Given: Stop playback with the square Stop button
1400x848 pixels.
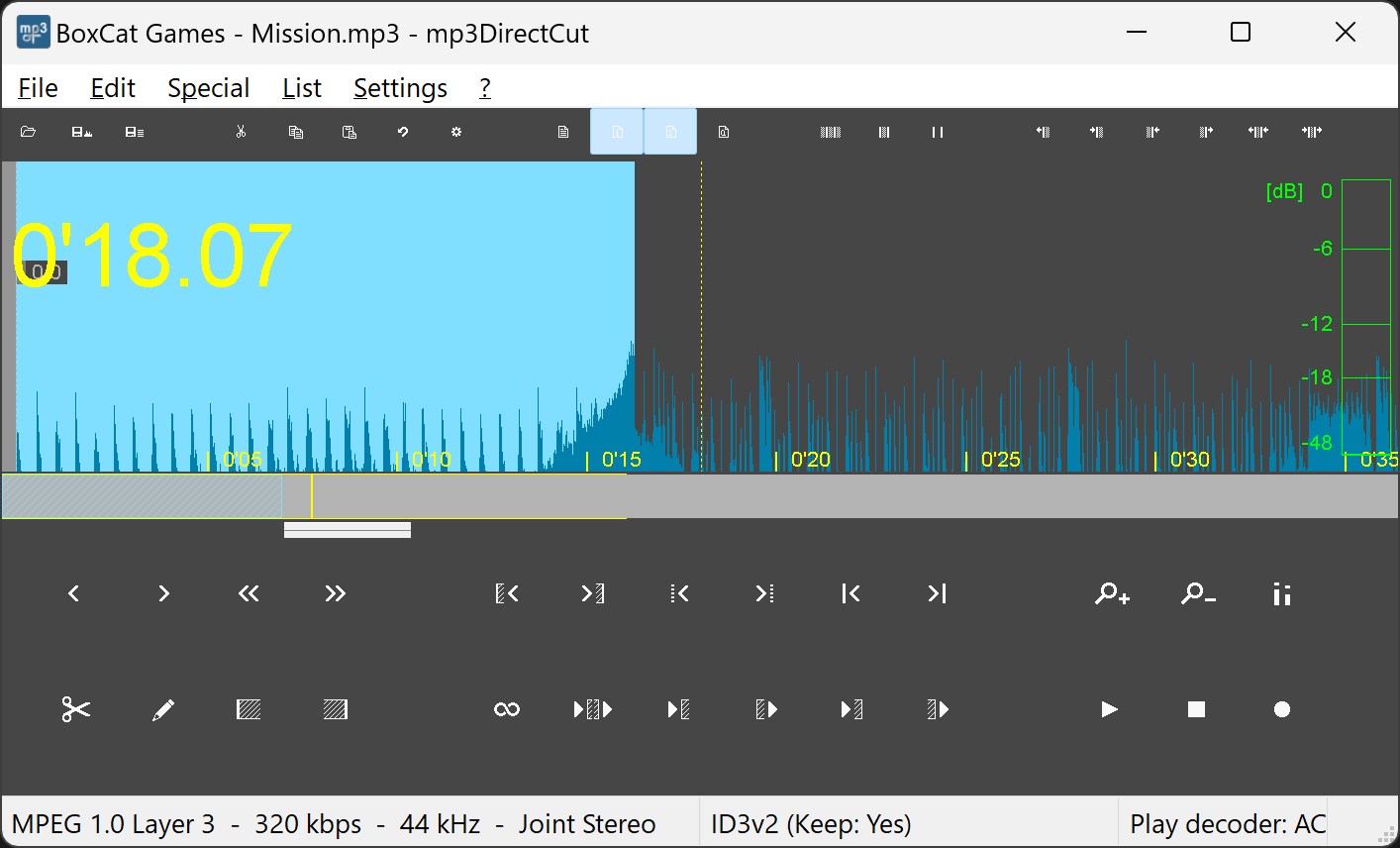Looking at the screenshot, I should tap(1196, 709).
